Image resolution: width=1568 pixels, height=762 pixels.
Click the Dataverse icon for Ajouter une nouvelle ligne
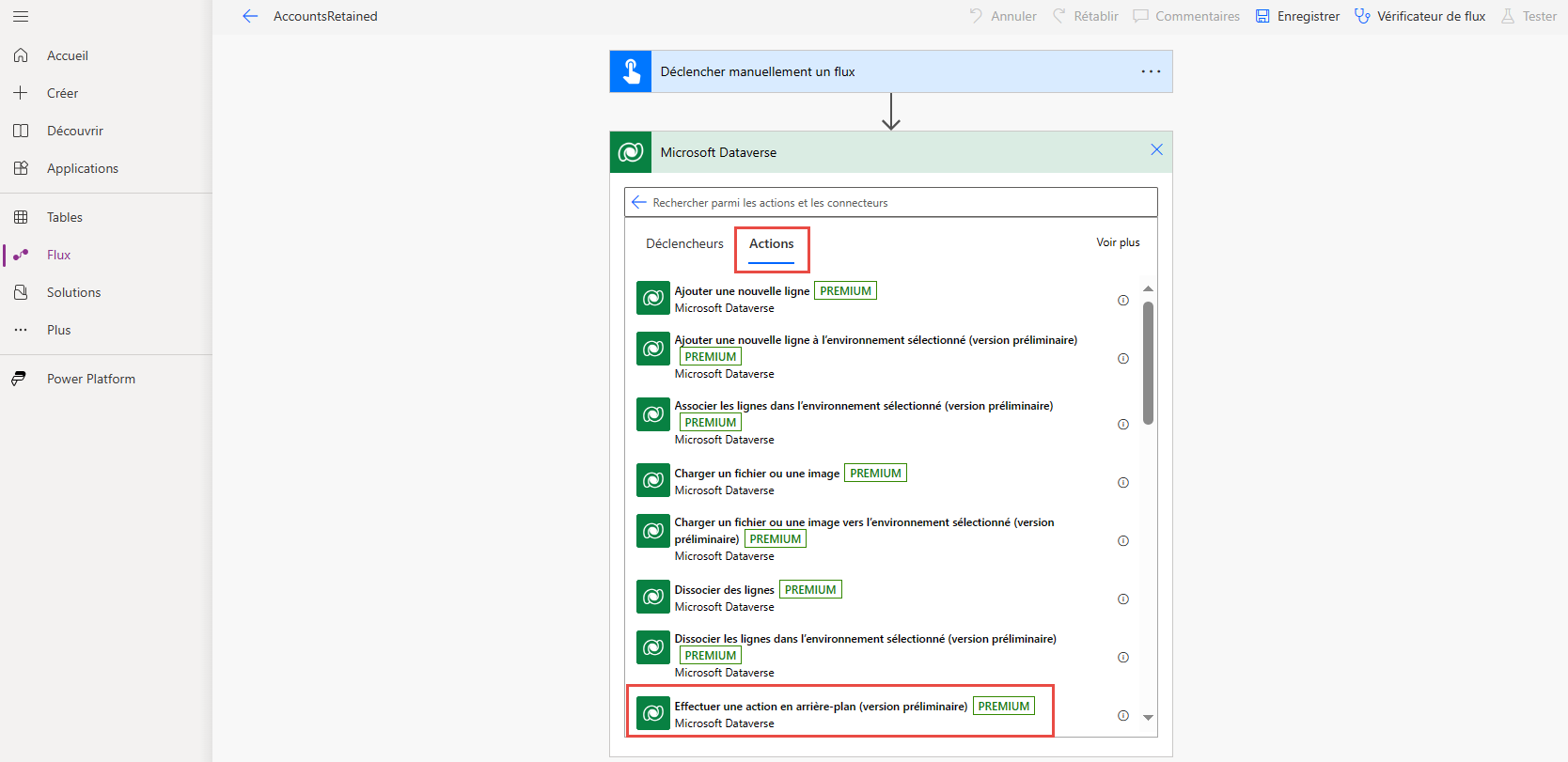pyautogui.click(x=653, y=298)
